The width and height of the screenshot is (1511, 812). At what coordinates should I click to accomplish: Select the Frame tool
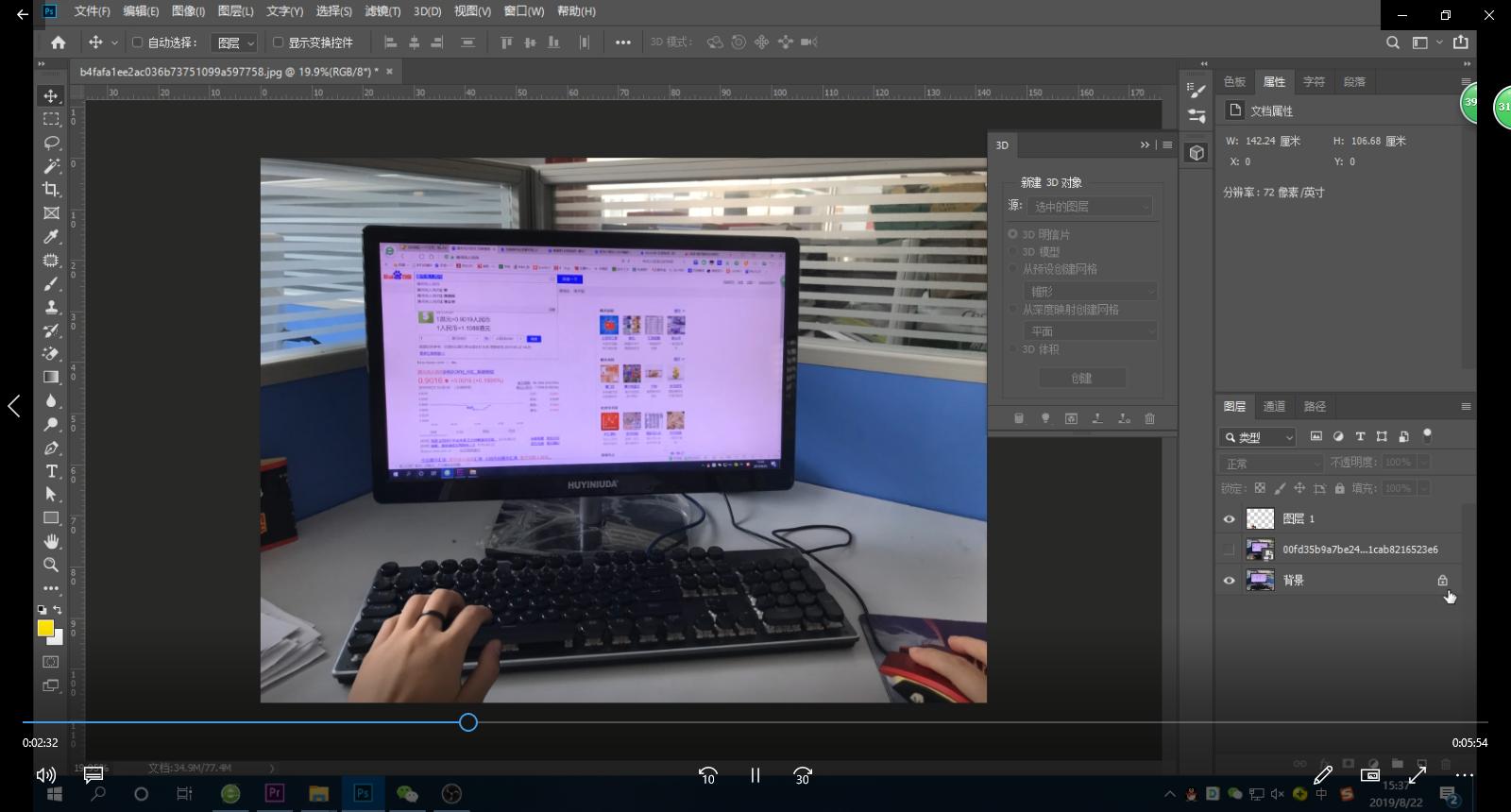coord(51,212)
